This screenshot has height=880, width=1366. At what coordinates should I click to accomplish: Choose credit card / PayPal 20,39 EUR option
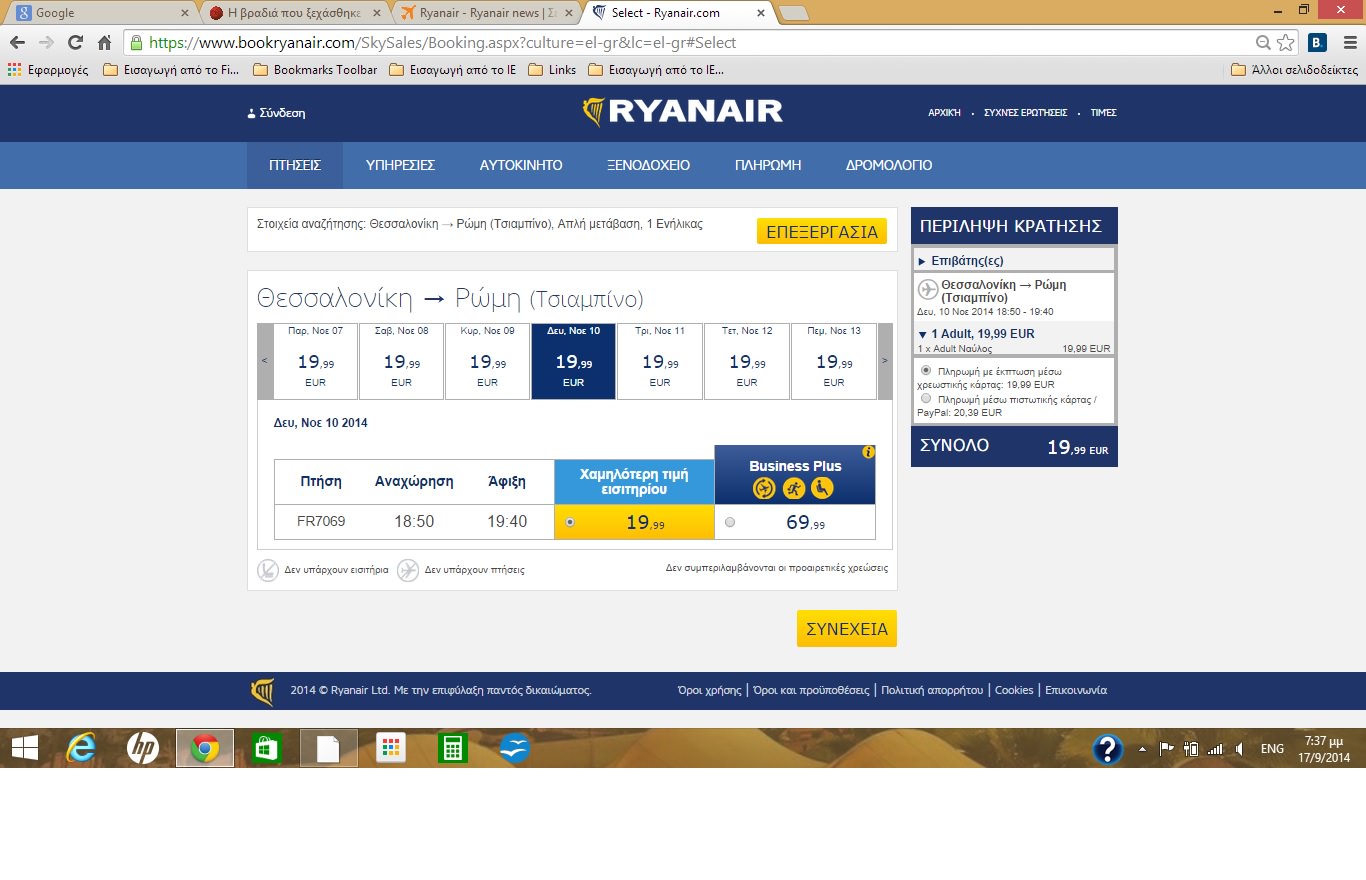point(925,398)
